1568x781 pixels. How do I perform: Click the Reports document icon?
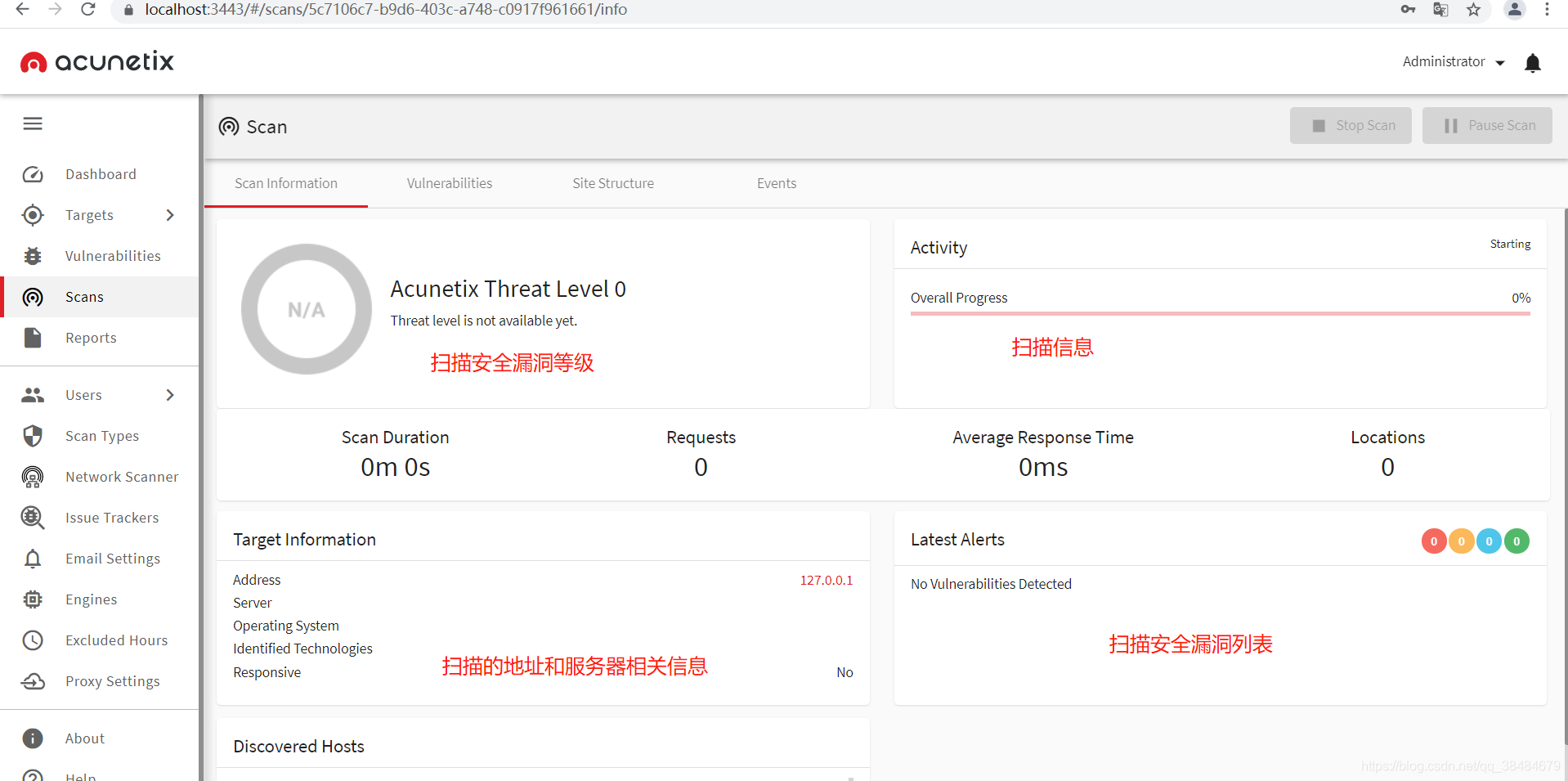pos(33,338)
